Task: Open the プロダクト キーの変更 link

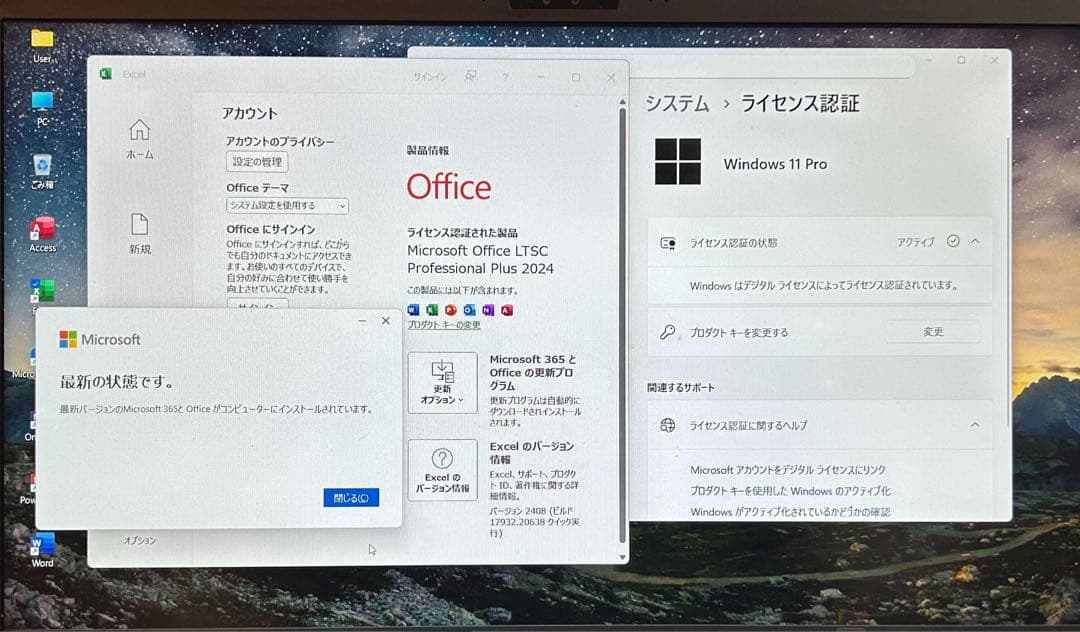Action: coord(444,325)
